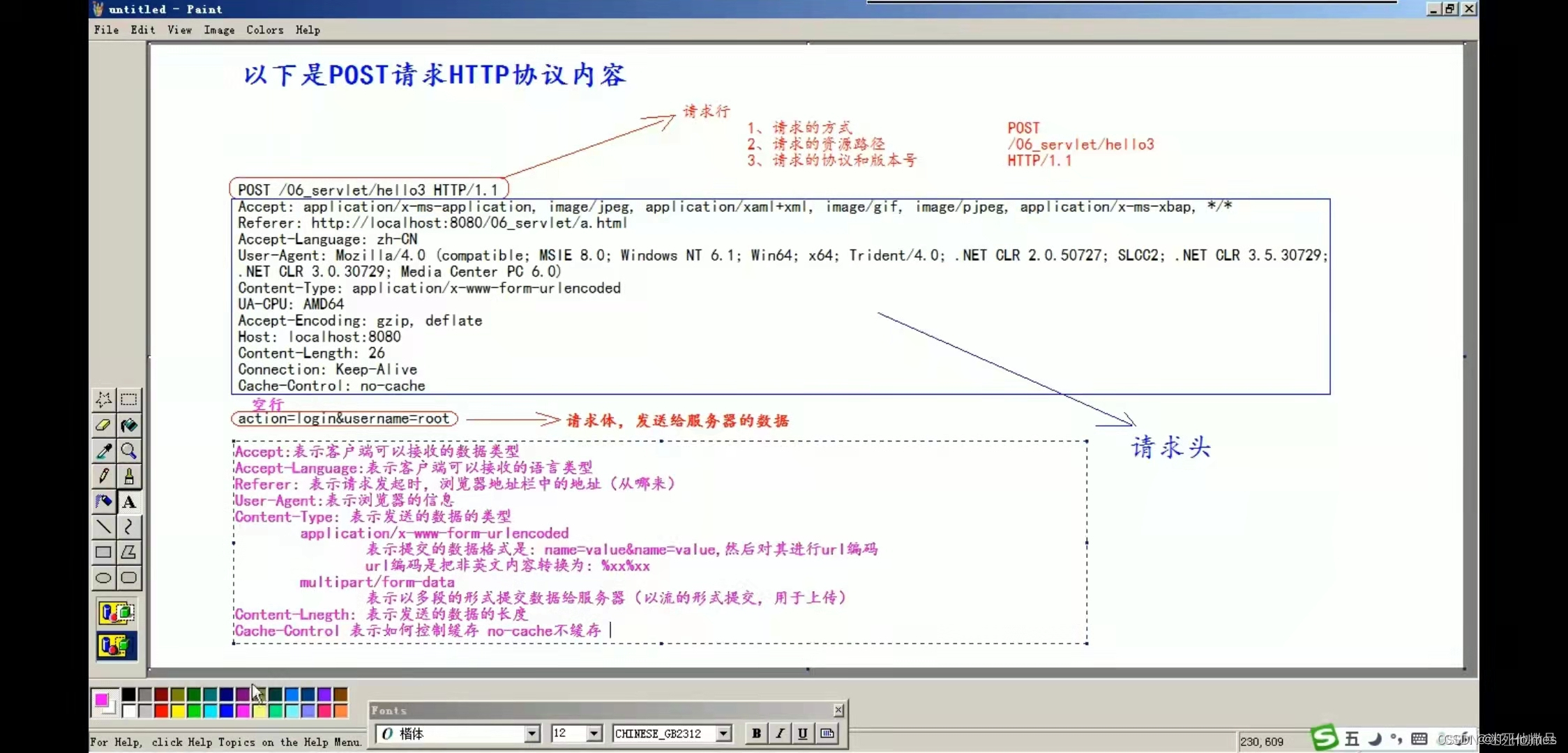Open the Colors menu
1568x753 pixels.
click(x=265, y=30)
